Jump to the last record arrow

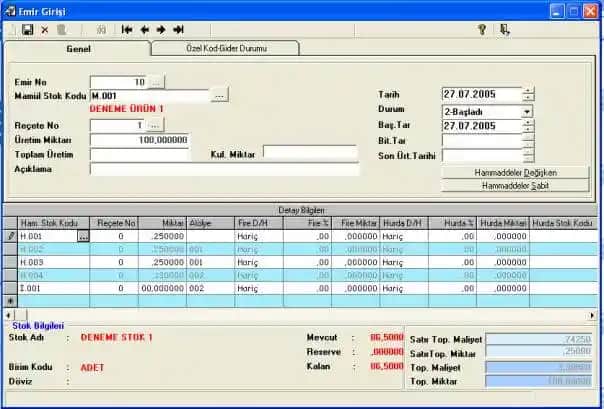coord(178,30)
